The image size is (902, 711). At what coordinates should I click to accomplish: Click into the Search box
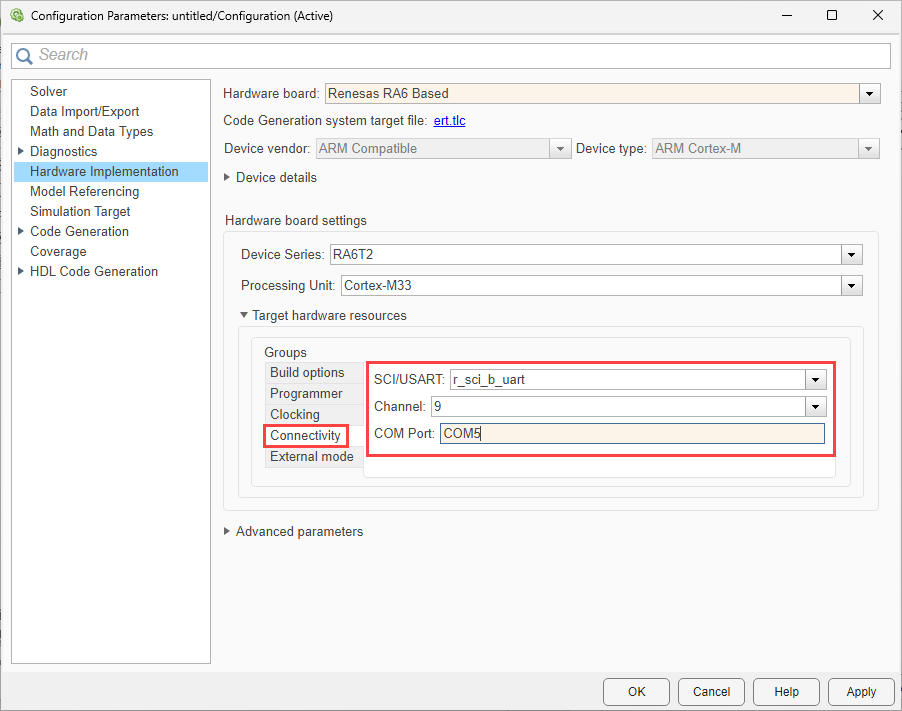pos(460,56)
